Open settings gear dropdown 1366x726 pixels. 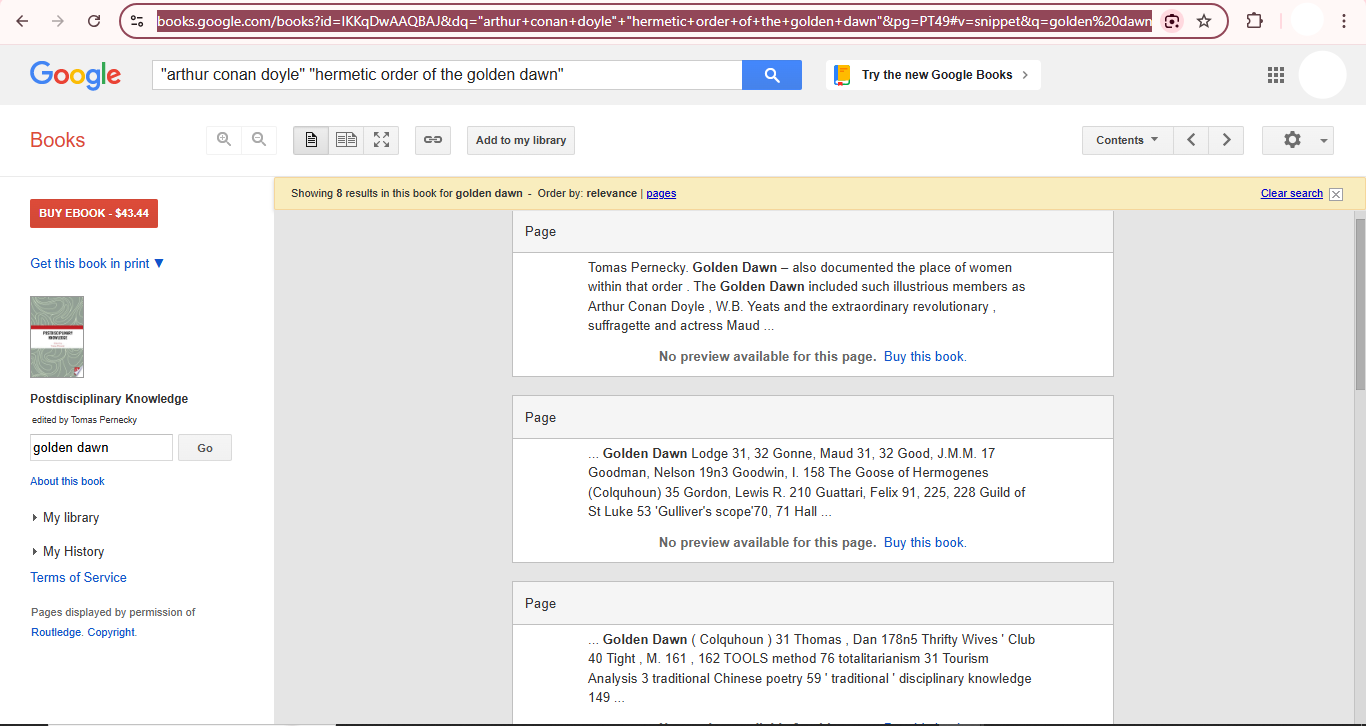pos(1298,140)
